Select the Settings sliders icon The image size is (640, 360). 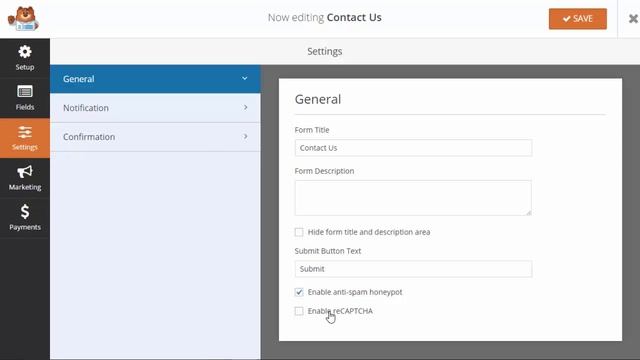click(25, 132)
